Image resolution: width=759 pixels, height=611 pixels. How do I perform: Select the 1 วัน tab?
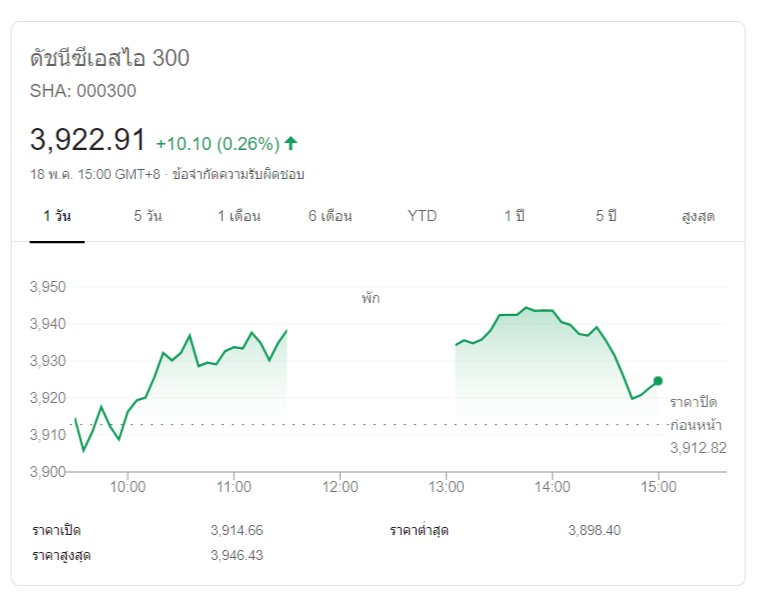pos(57,216)
